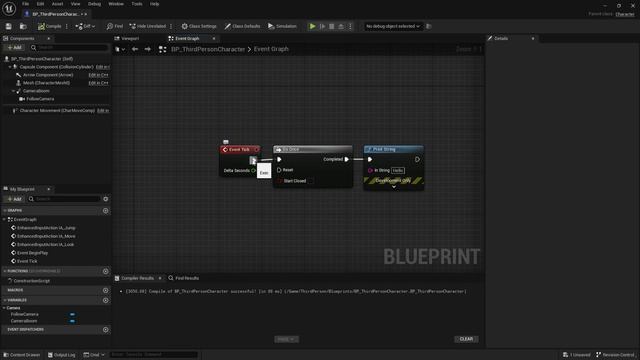Screen dimensions: 640x360
Task: Click My Blueprint search field
Action: point(64,199)
